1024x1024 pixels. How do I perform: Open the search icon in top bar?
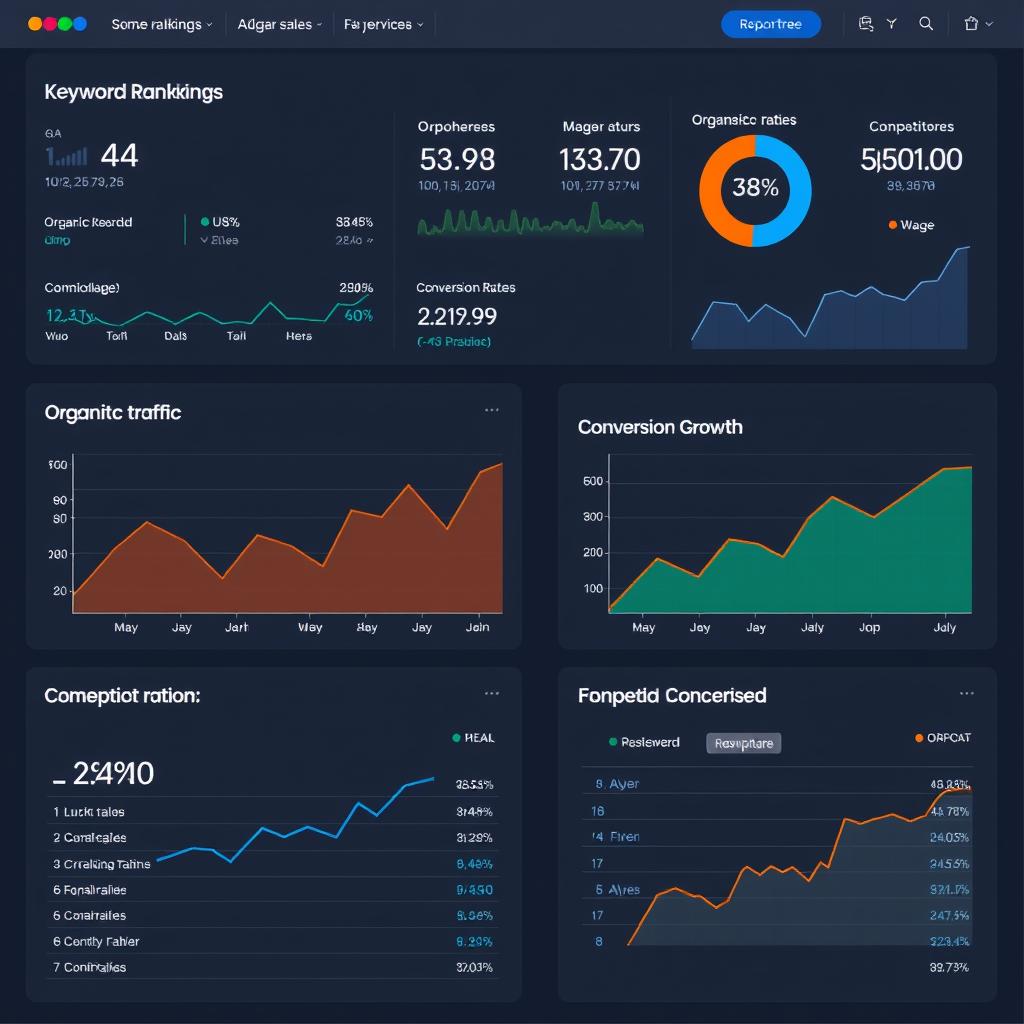926,23
